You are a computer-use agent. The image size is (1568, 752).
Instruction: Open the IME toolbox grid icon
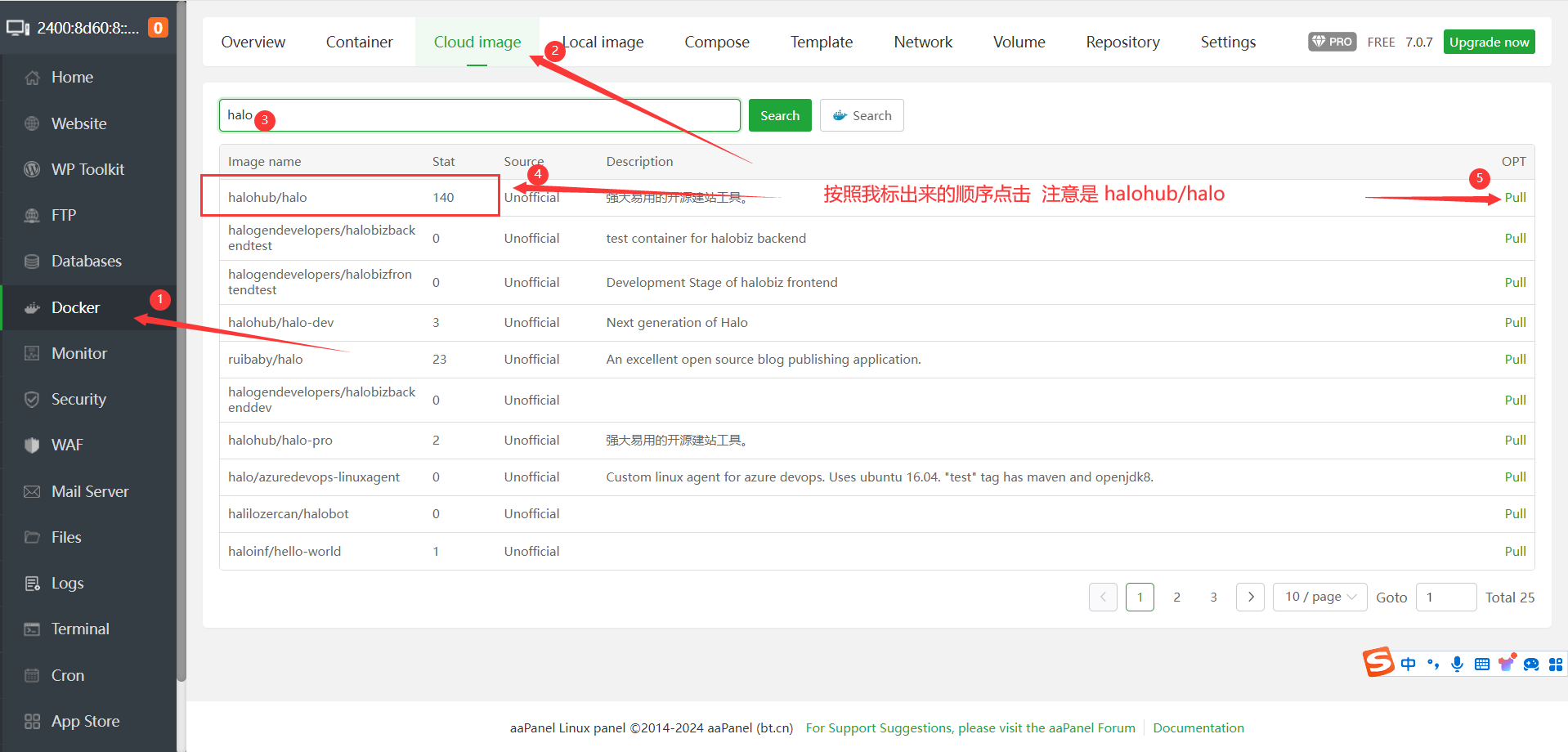coord(1556,664)
